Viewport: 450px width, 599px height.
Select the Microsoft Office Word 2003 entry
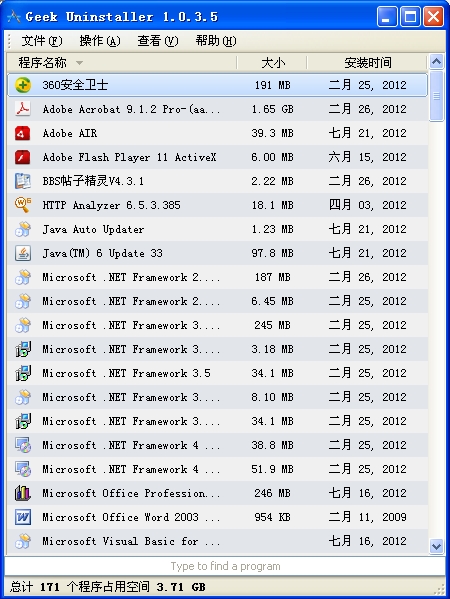click(x=217, y=517)
